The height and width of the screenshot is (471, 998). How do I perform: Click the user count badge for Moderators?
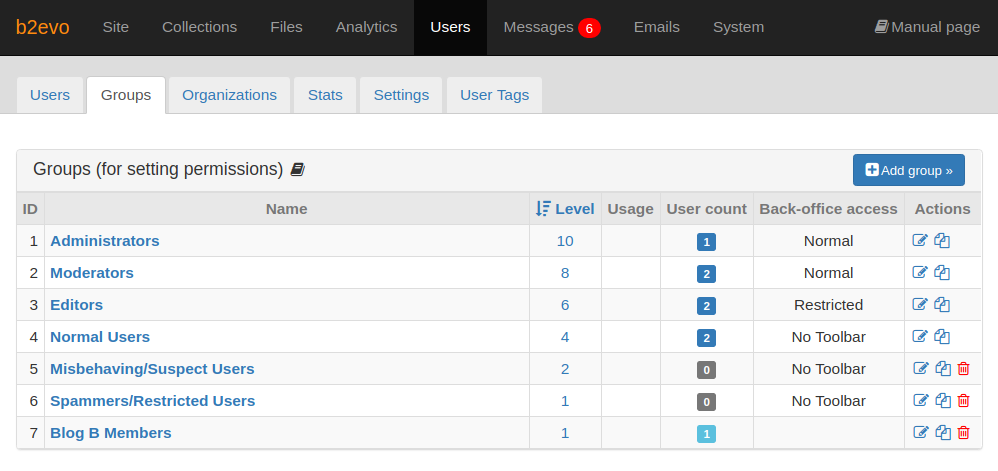coord(706,274)
